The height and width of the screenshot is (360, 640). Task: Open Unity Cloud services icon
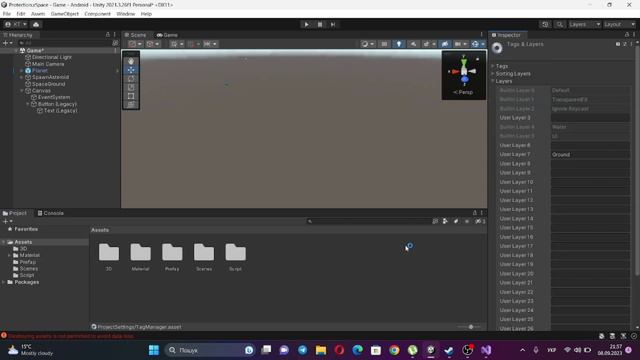click(36, 24)
